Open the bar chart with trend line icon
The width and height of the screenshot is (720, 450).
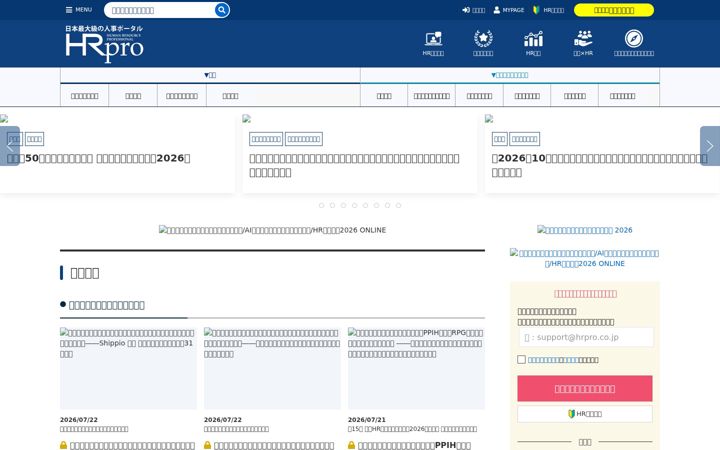(533, 39)
